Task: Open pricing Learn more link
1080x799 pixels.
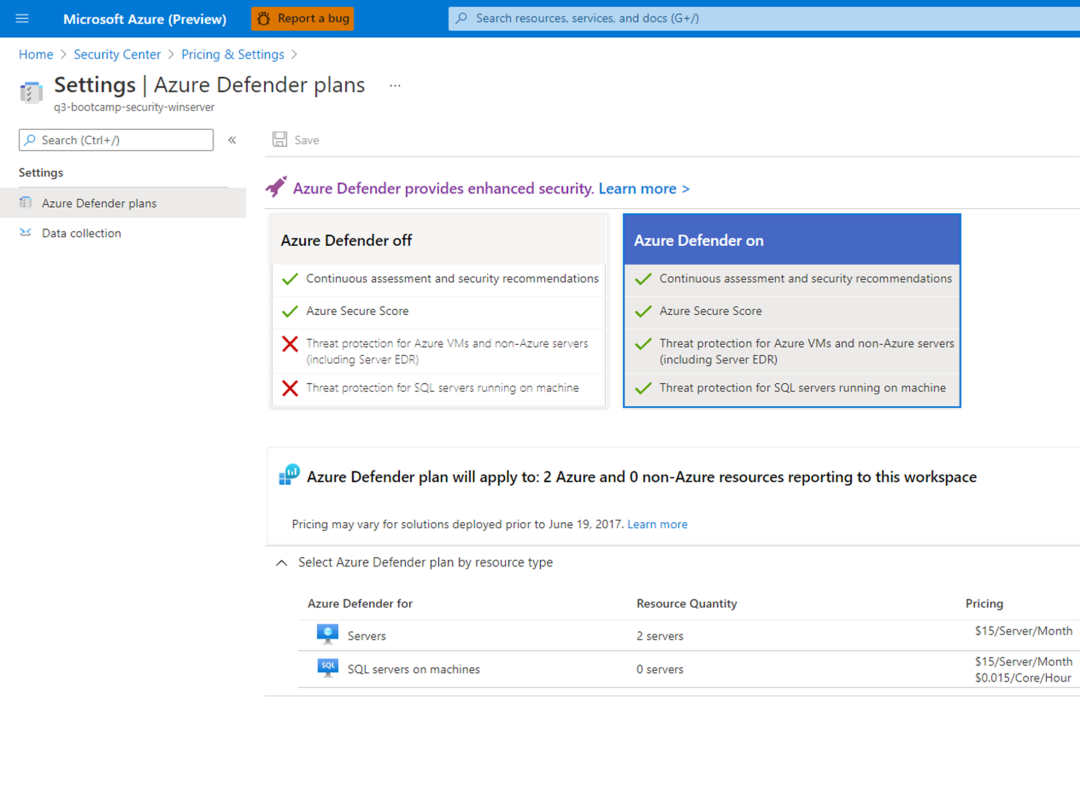Action: coord(657,524)
